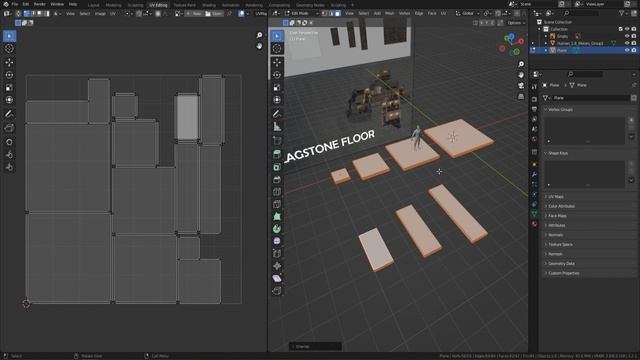The height and width of the screenshot is (360, 640).
Task: Click the New image button in the UV editor
Action: 194,13
